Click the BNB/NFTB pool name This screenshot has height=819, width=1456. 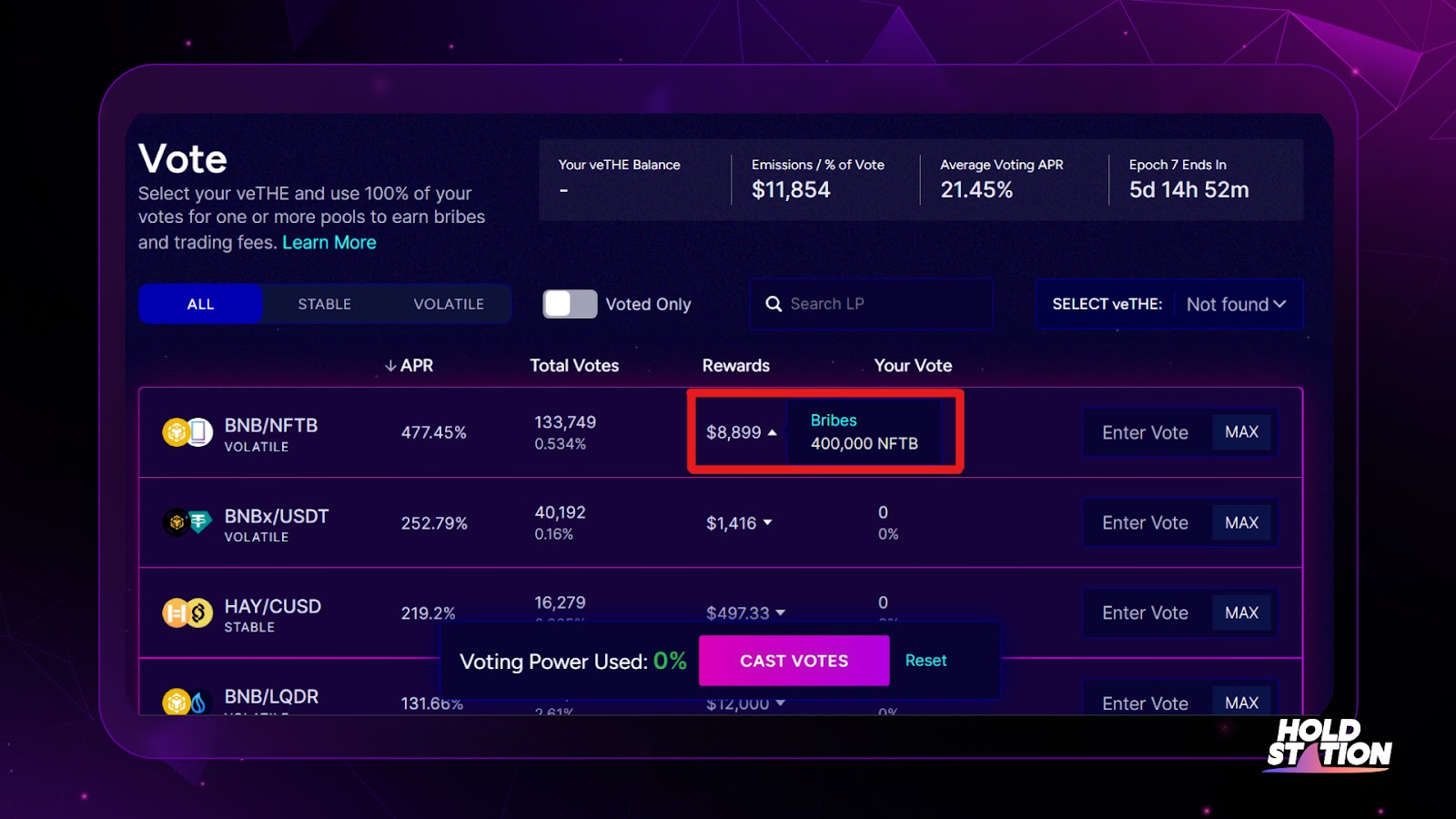point(271,425)
